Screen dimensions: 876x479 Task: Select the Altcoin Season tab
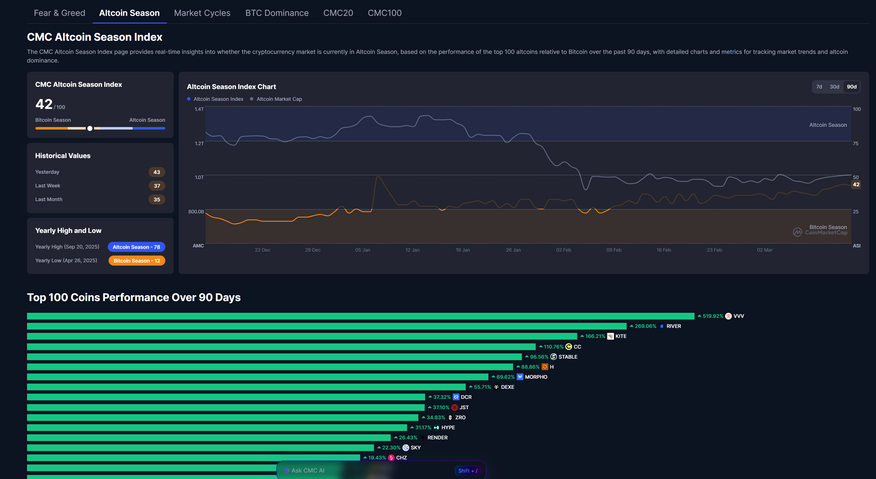[129, 13]
